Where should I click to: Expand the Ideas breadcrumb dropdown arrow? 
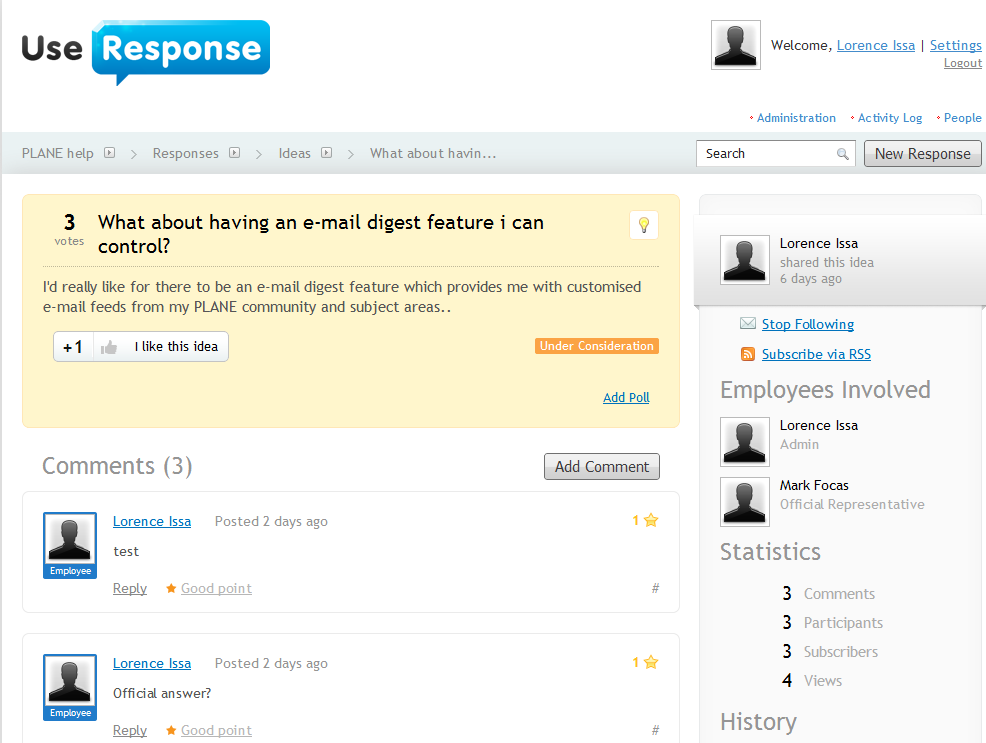coord(326,153)
